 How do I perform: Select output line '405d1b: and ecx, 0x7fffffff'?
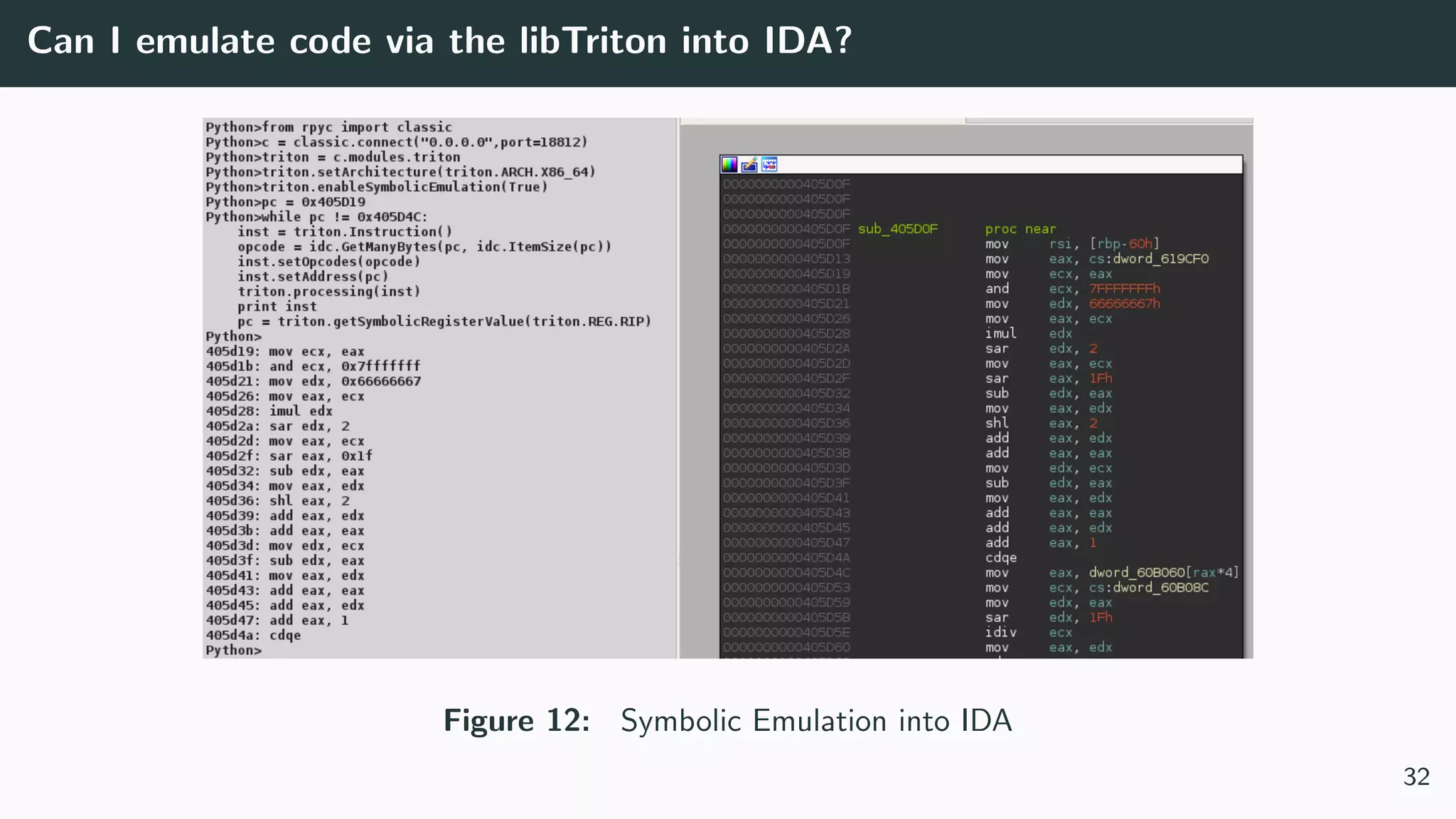click(313, 366)
